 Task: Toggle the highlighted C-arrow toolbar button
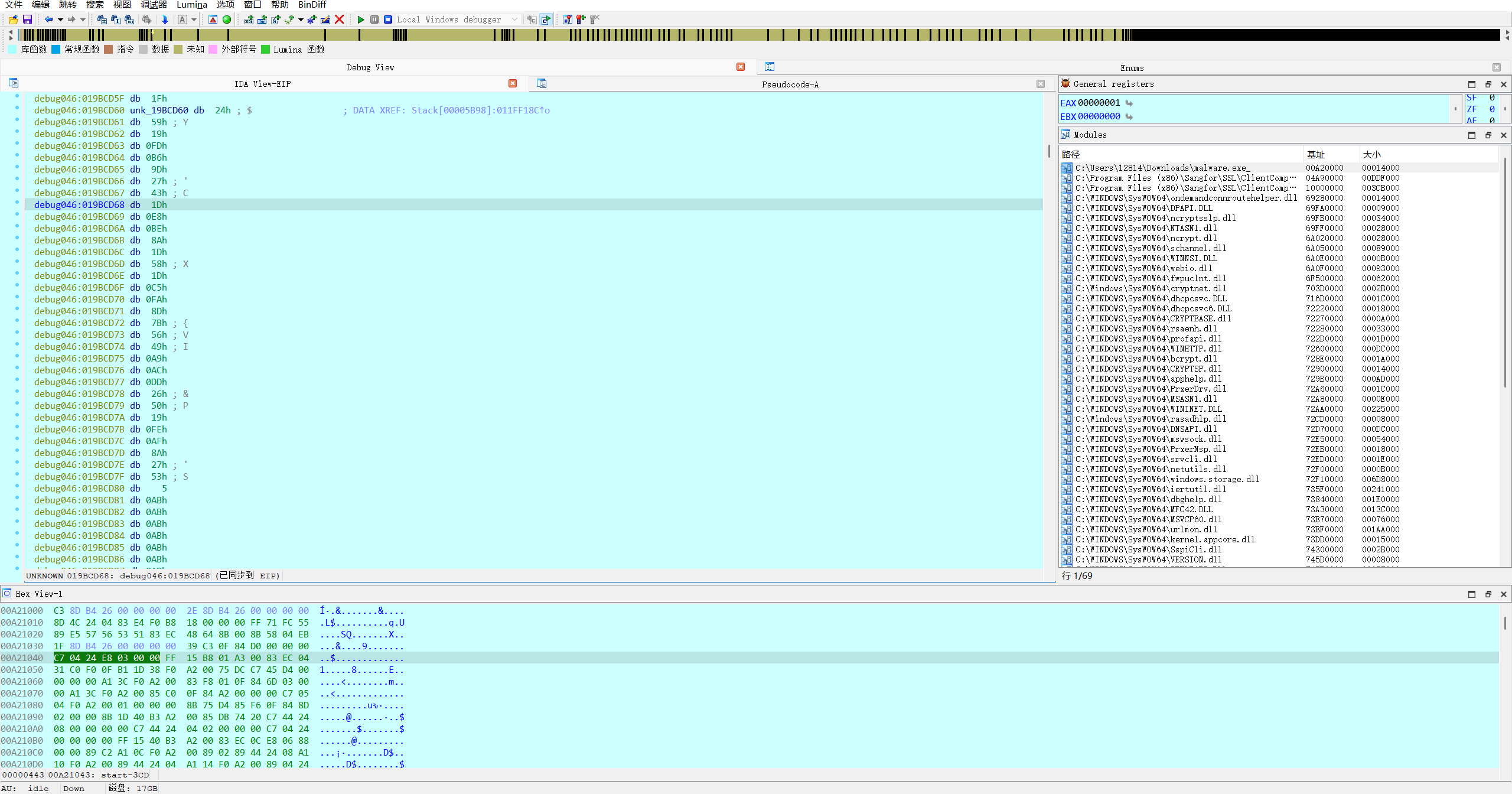tap(546, 19)
